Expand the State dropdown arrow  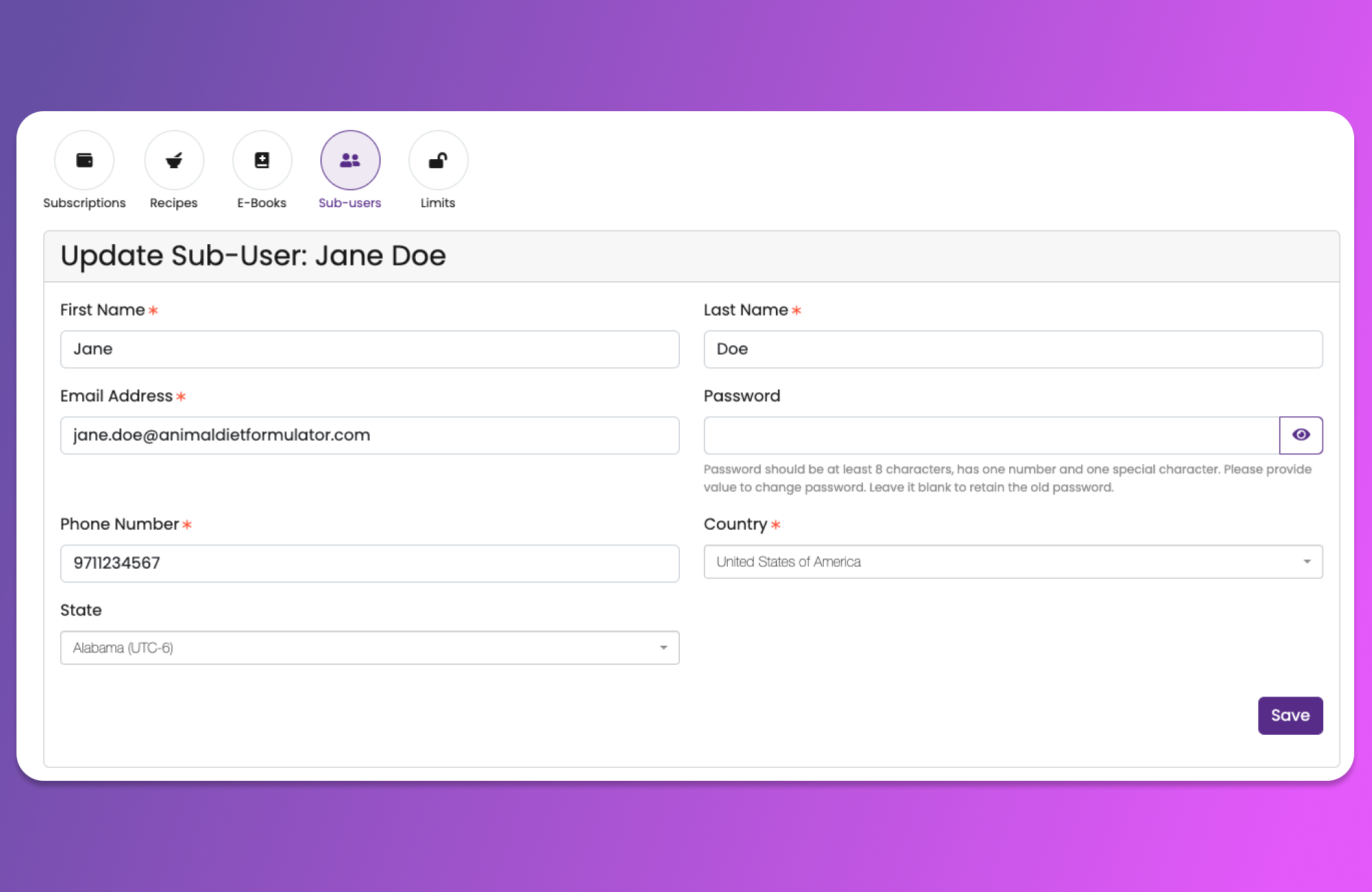click(663, 648)
